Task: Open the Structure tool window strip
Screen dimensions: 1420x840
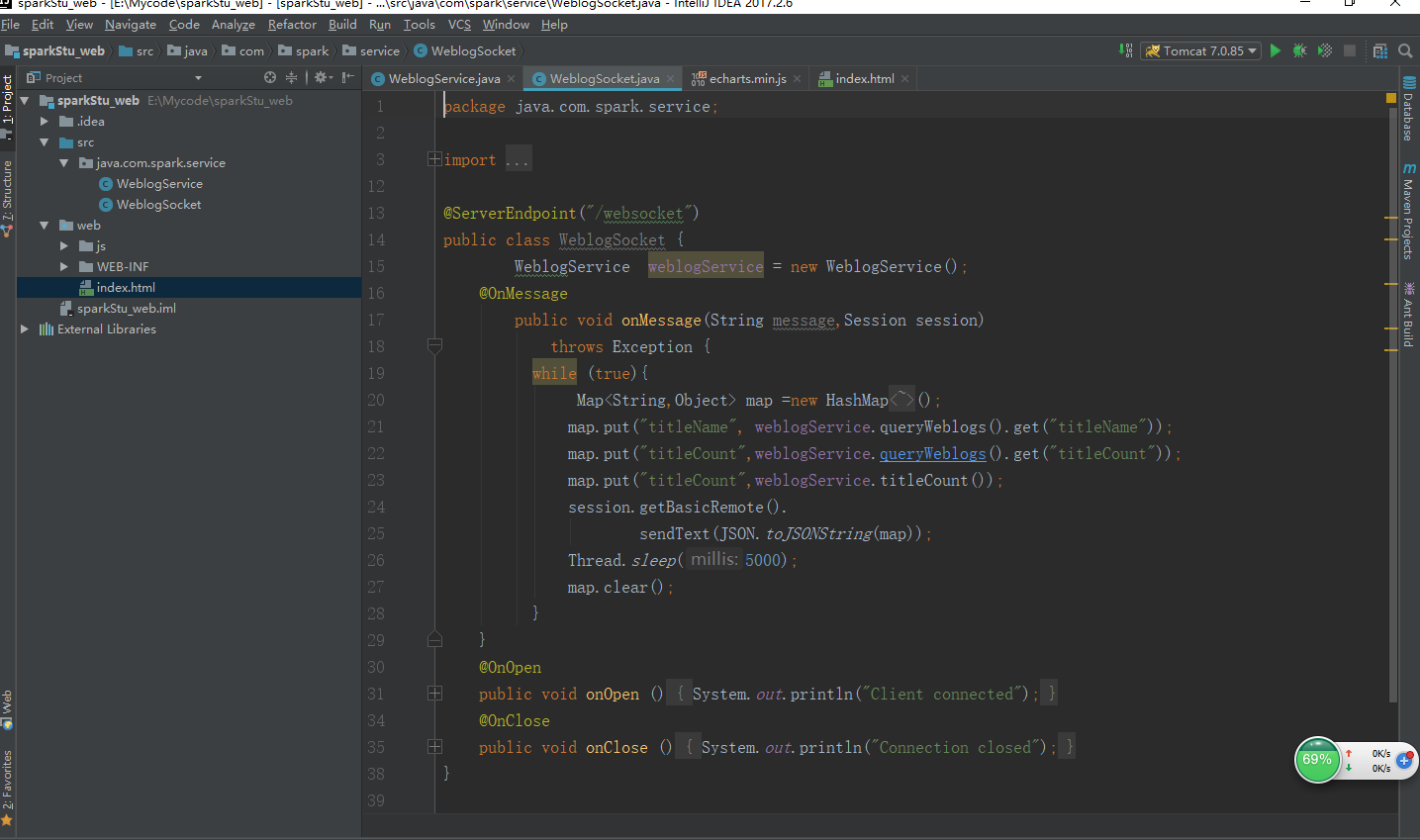Action: click(x=7, y=198)
